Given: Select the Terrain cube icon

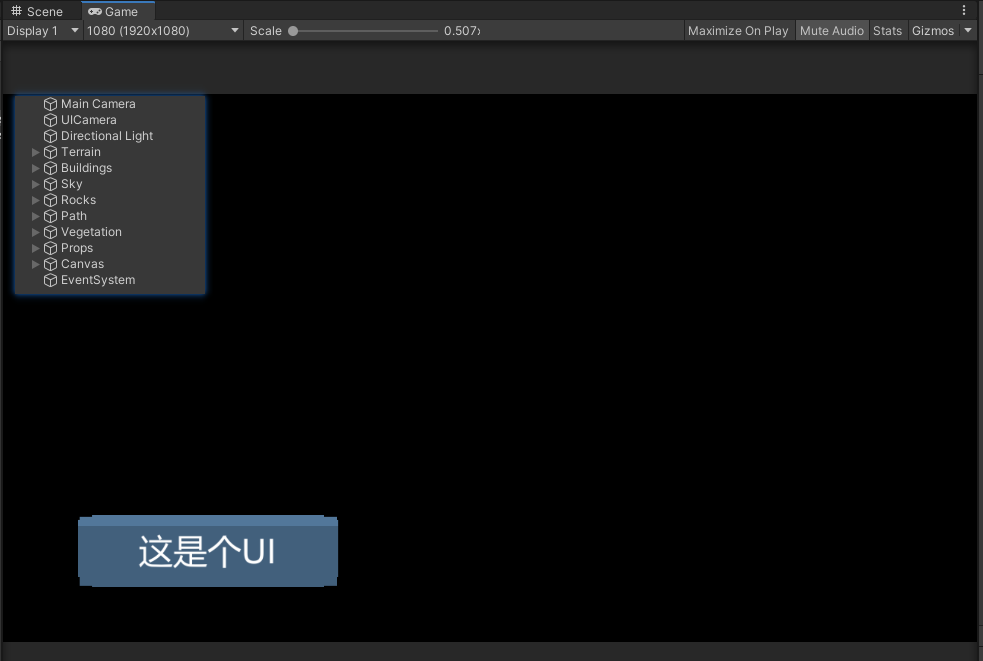Looking at the screenshot, I should 50,151.
